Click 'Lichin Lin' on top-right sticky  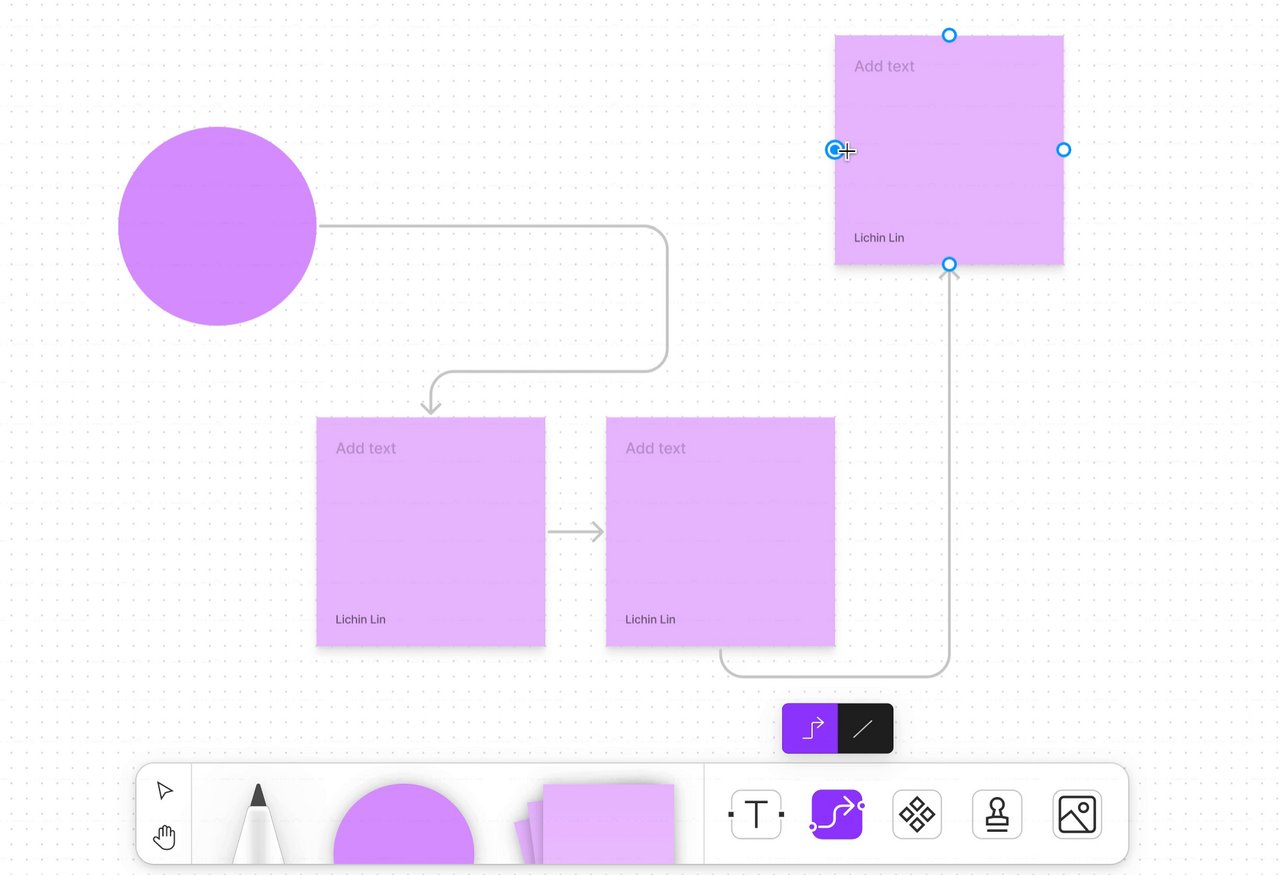tap(879, 238)
